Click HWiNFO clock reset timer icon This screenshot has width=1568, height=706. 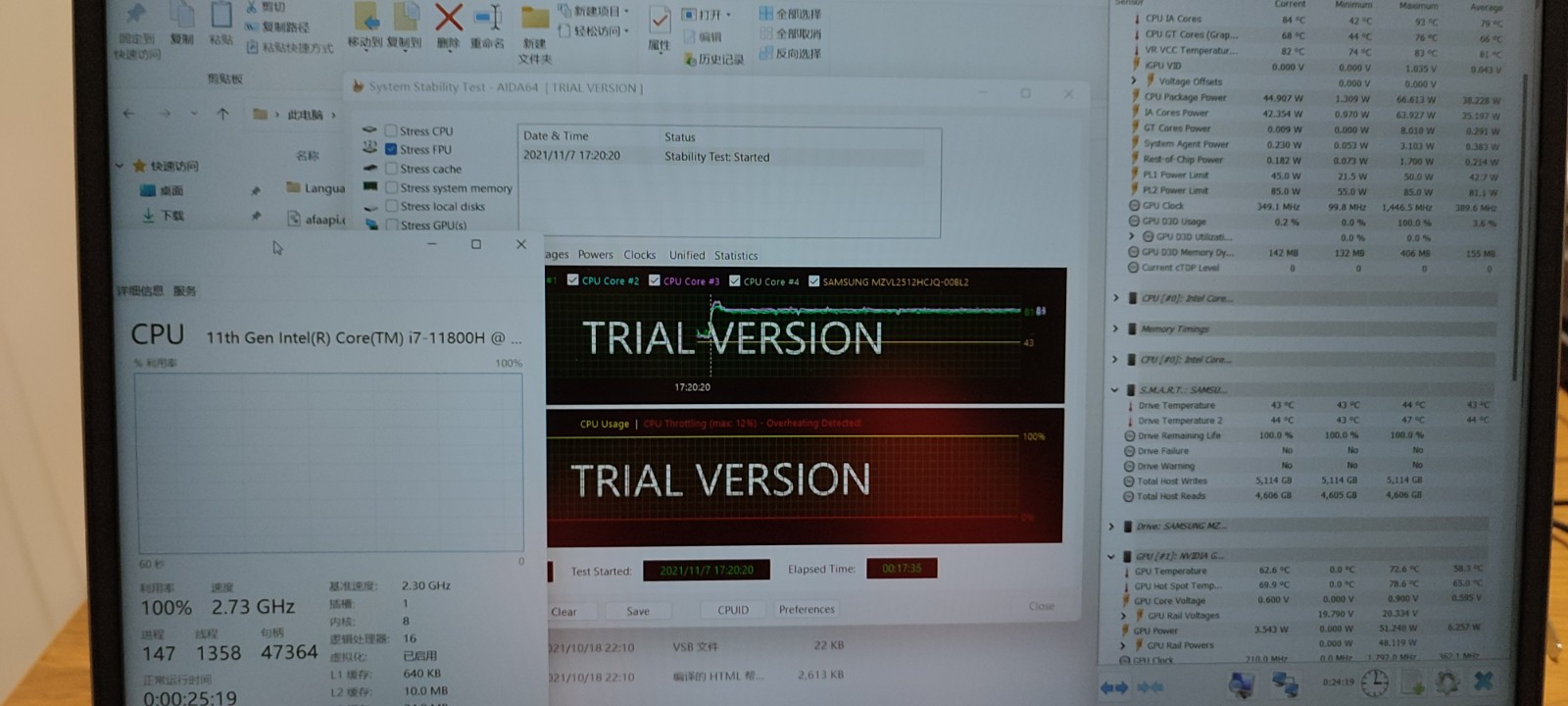[1375, 682]
